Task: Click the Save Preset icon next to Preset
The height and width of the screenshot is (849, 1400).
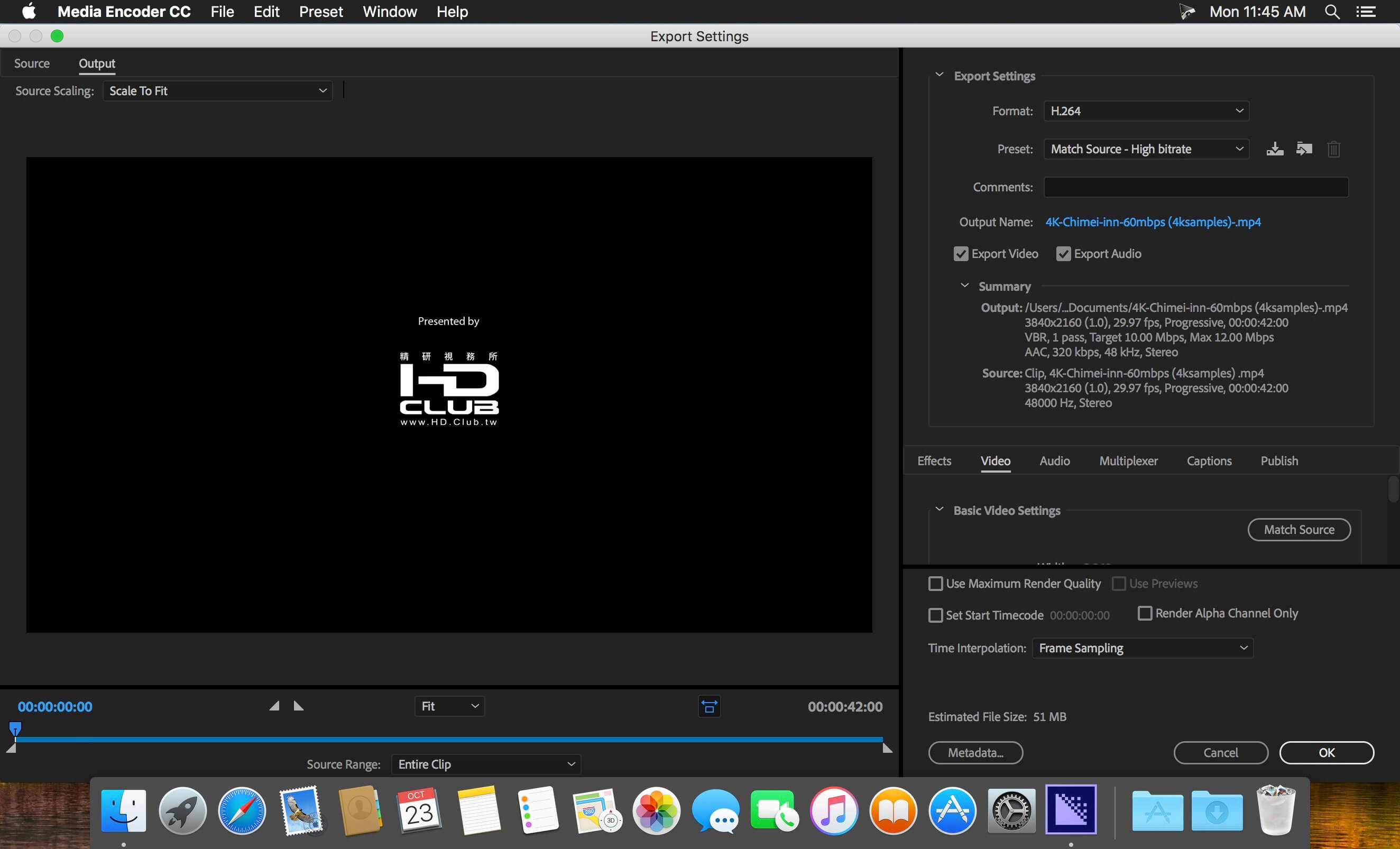Action: (x=1275, y=149)
